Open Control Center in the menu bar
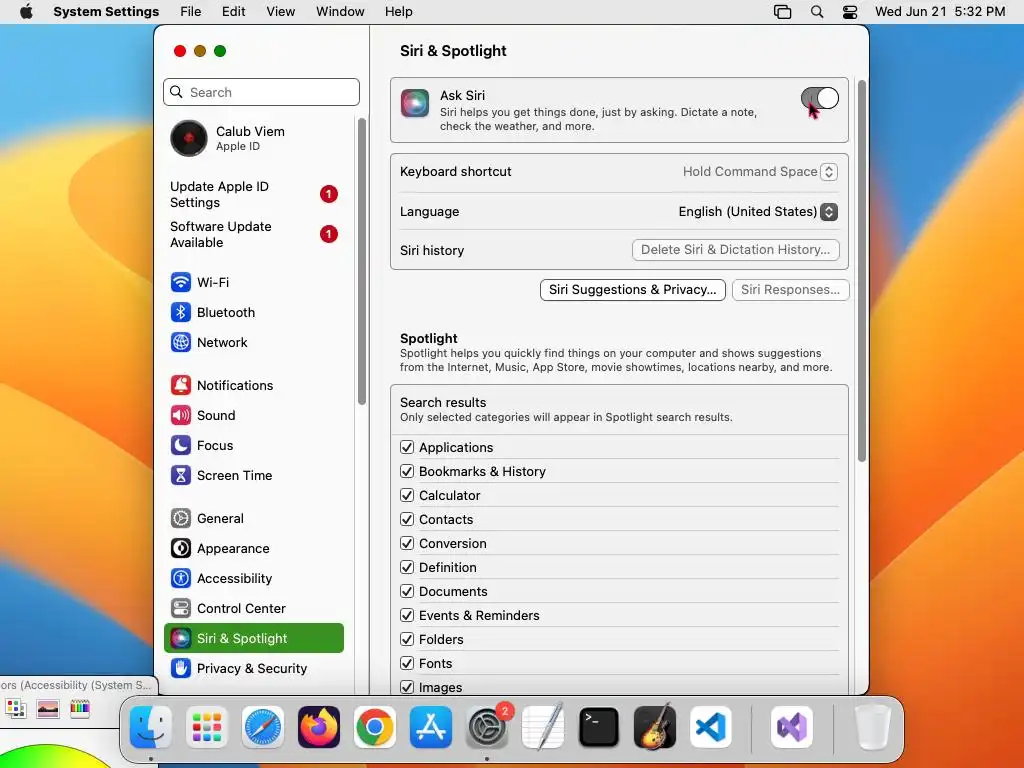1024x768 pixels. [x=850, y=12]
